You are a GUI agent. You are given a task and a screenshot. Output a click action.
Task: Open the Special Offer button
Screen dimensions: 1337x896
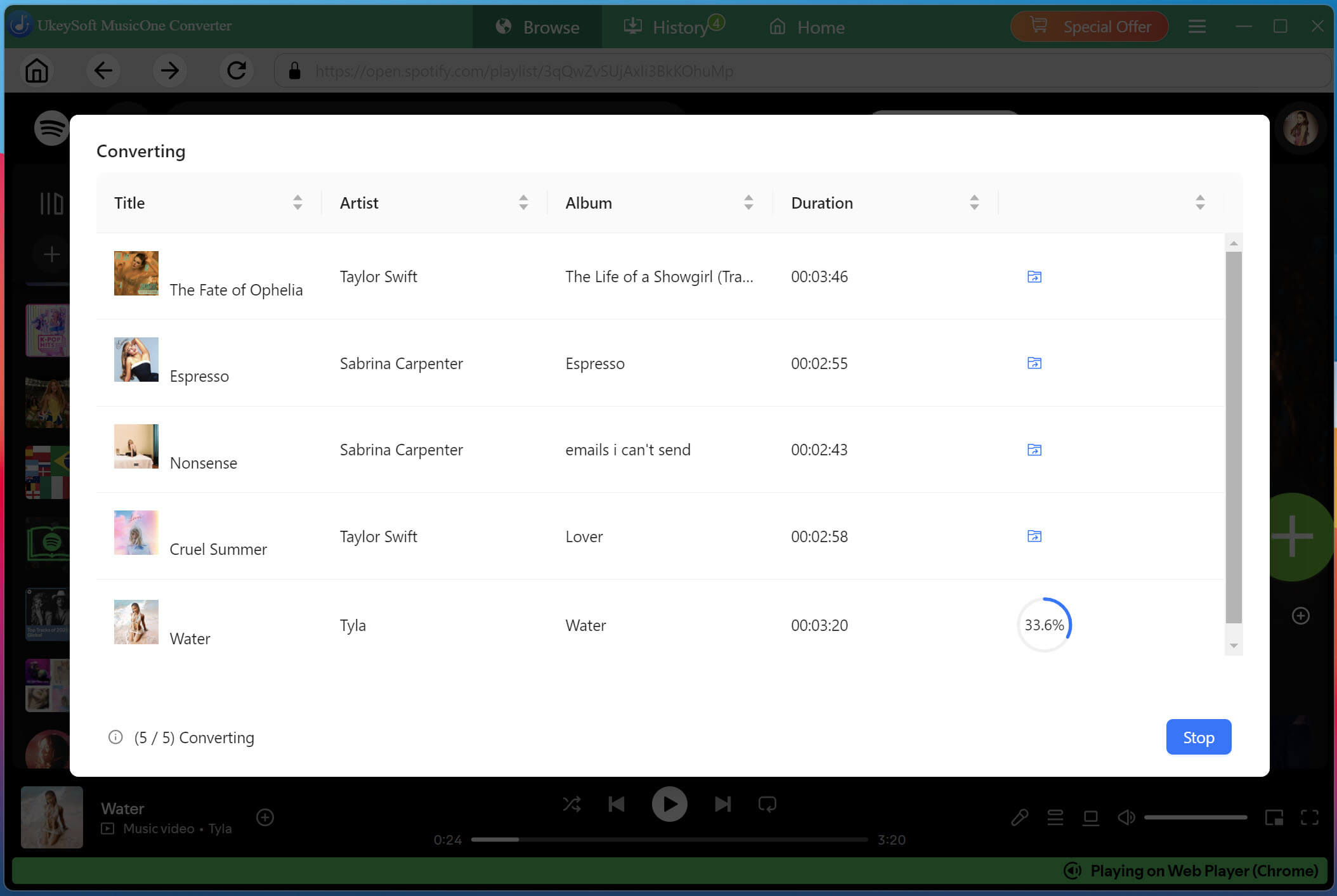pos(1089,27)
